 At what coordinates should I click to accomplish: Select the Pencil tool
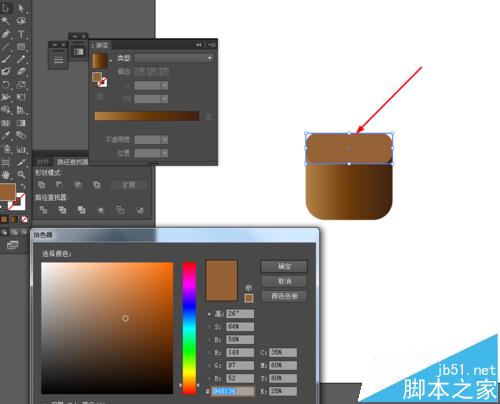click(21, 59)
